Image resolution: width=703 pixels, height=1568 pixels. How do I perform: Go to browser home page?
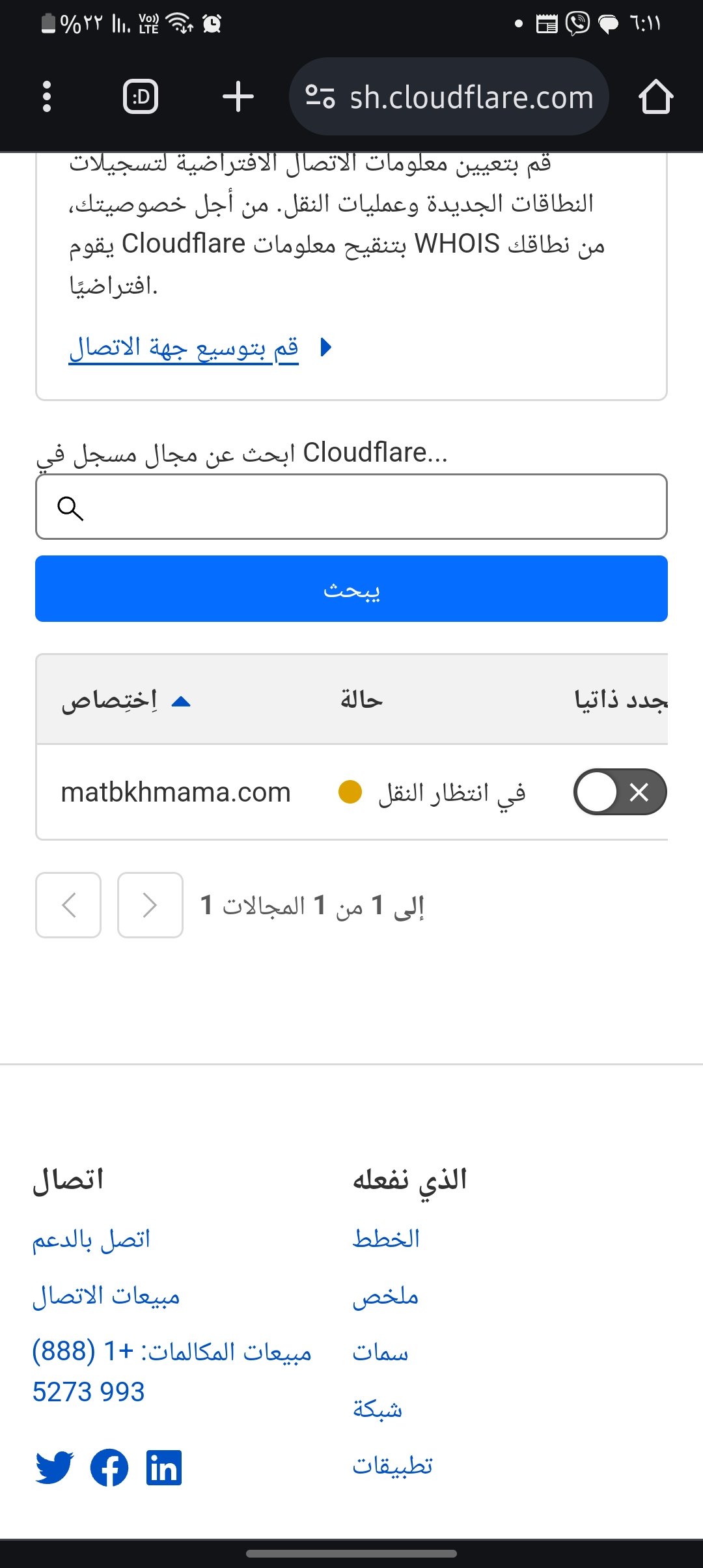point(655,96)
